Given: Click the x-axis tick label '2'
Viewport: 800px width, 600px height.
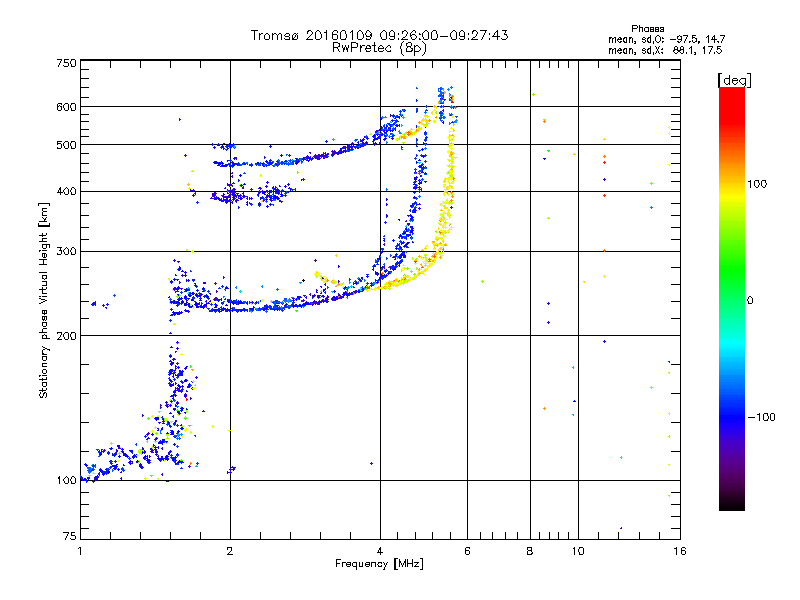Looking at the screenshot, I should click(230, 551).
